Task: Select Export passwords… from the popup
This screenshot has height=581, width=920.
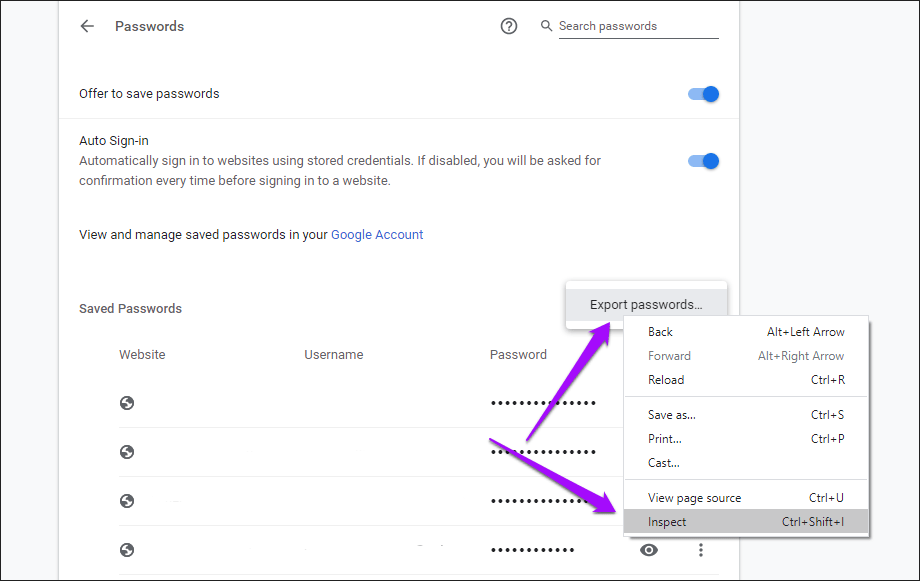Action: 645,305
